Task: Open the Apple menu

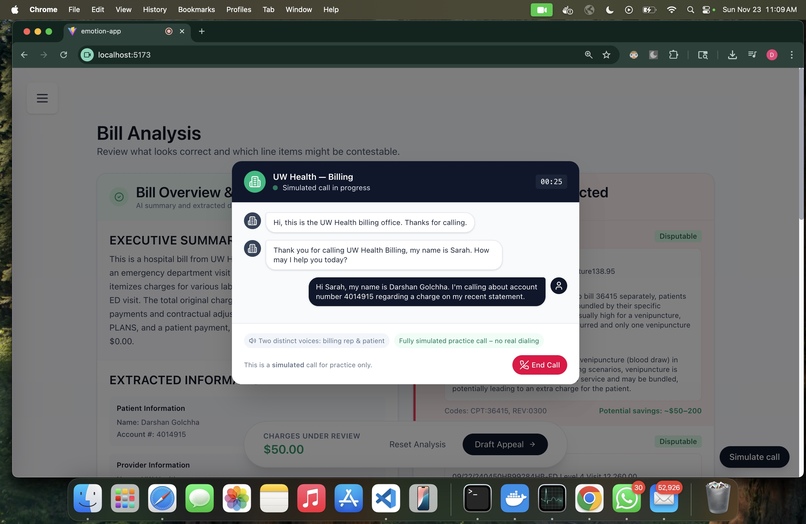Action: click(x=14, y=9)
